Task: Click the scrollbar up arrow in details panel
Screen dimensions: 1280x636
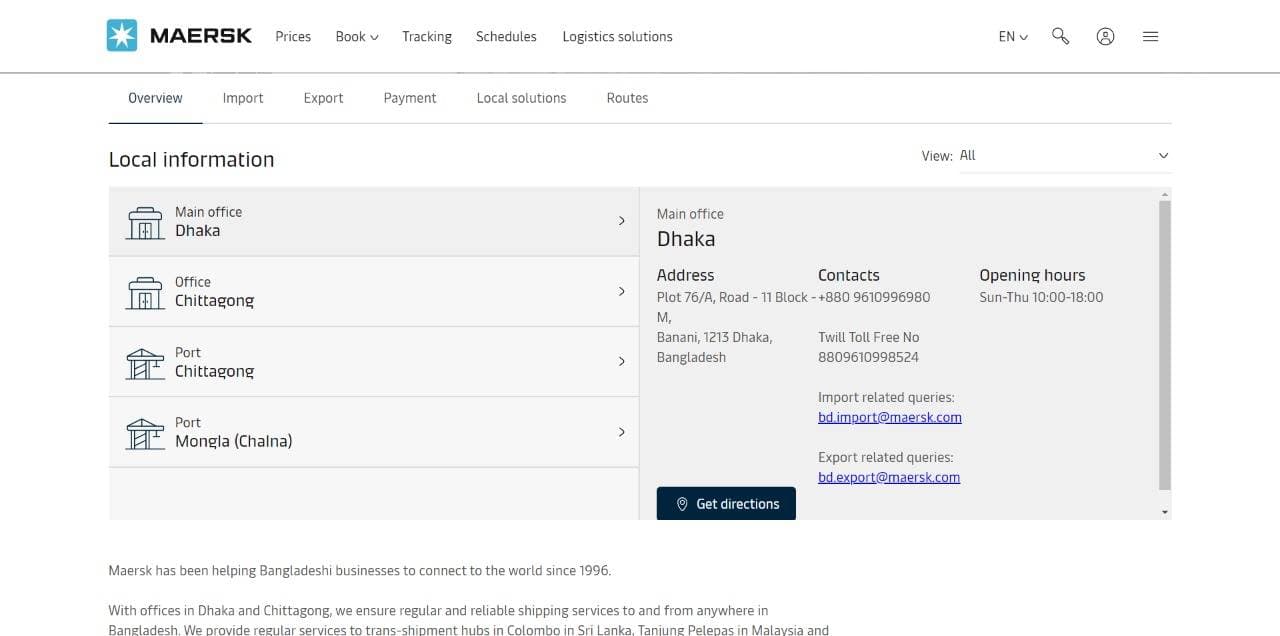Action: pyautogui.click(x=1164, y=194)
